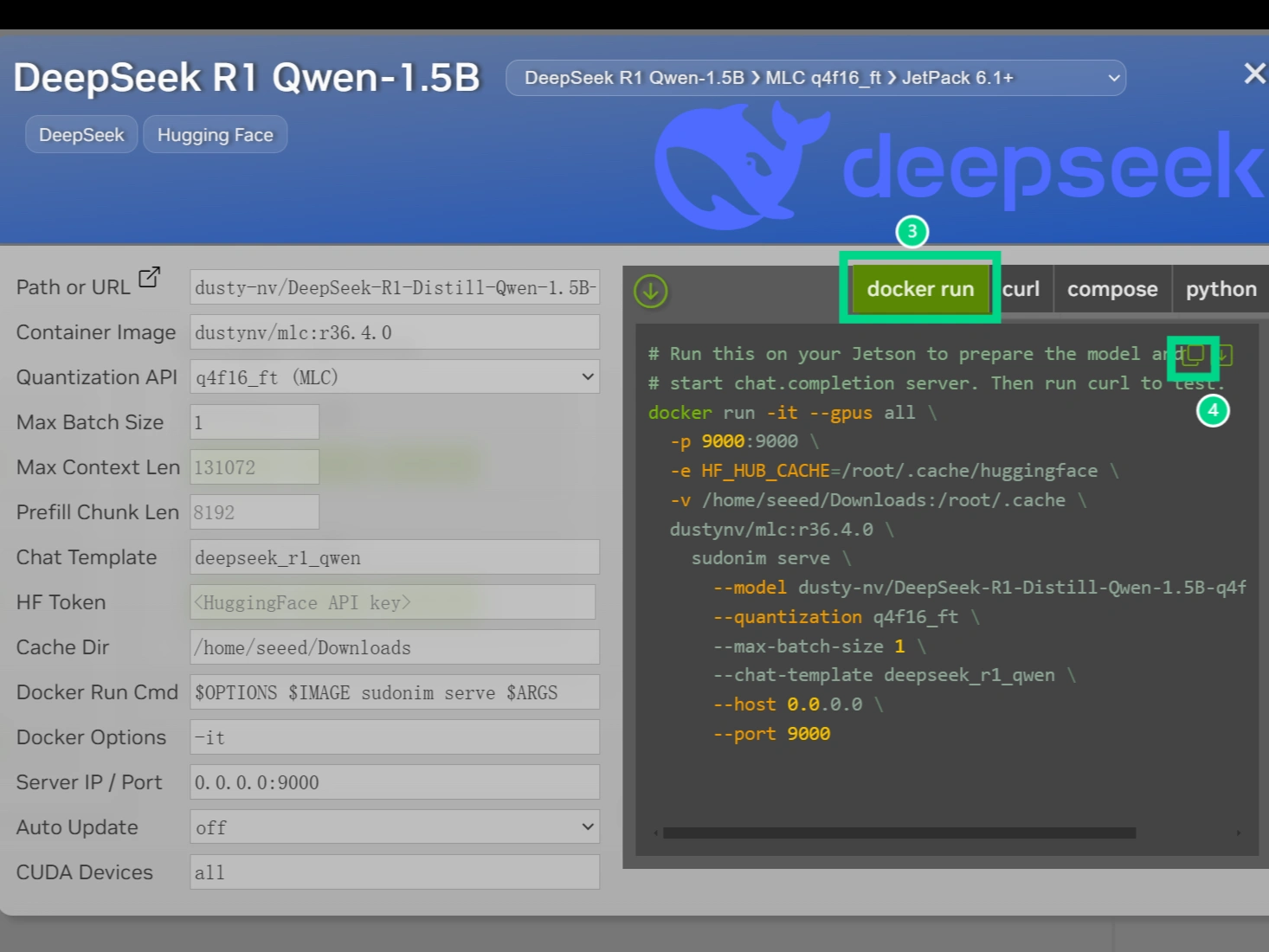
Task: Click the Container Image input field
Action: (394, 331)
